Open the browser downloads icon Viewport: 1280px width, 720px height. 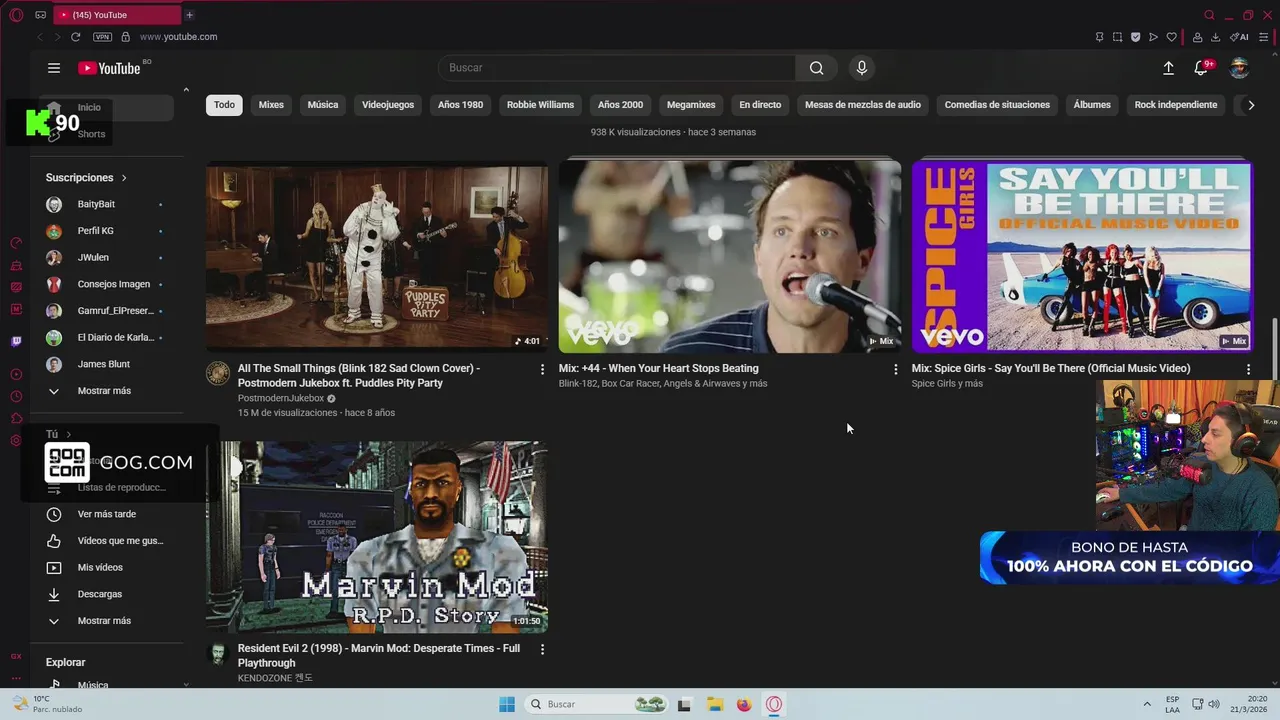click(1215, 37)
